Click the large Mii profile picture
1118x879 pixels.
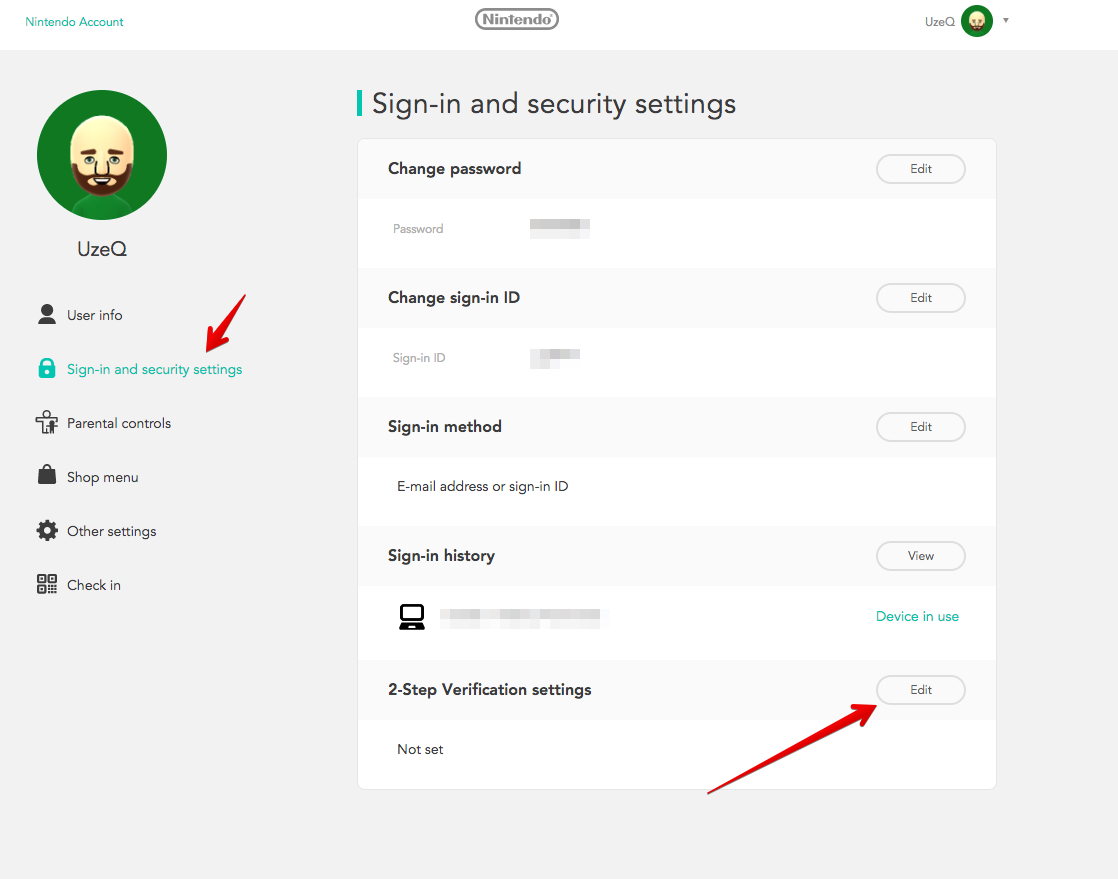pyautogui.click(x=102, y=155)
